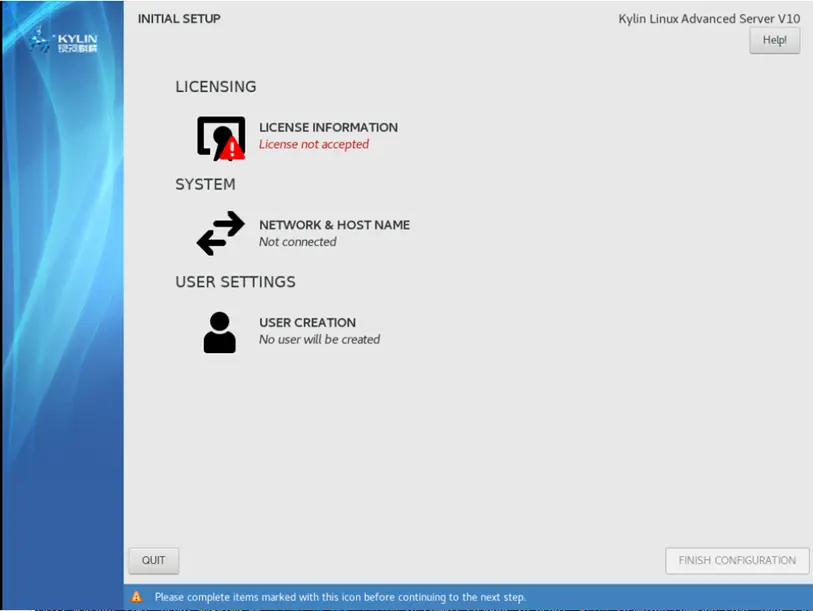Screen dimensions: 813x611
Task: Click 'Kylin Linux Advanced Server V10' text
Action: 709,19
